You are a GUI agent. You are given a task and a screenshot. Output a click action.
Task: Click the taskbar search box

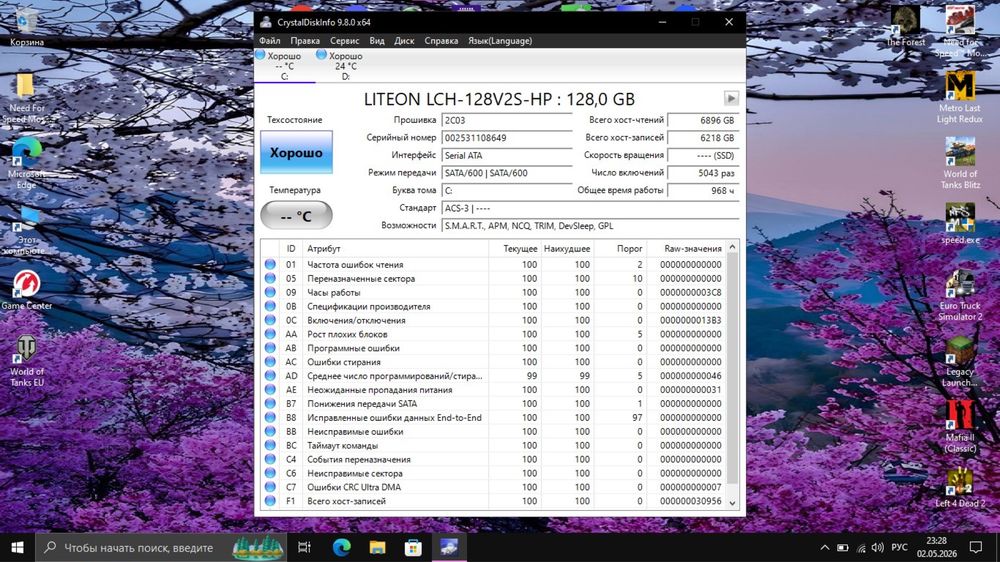(x=159, y=547)
